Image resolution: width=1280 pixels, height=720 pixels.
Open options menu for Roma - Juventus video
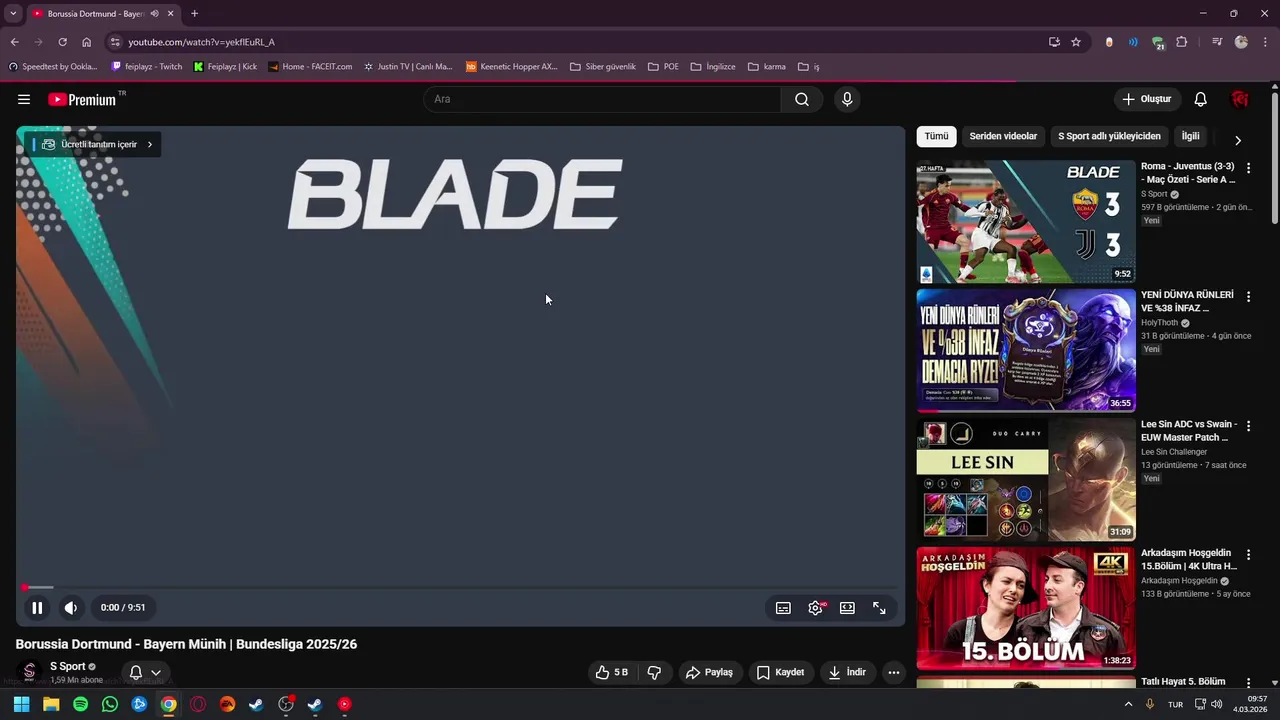click(1248, 168)
